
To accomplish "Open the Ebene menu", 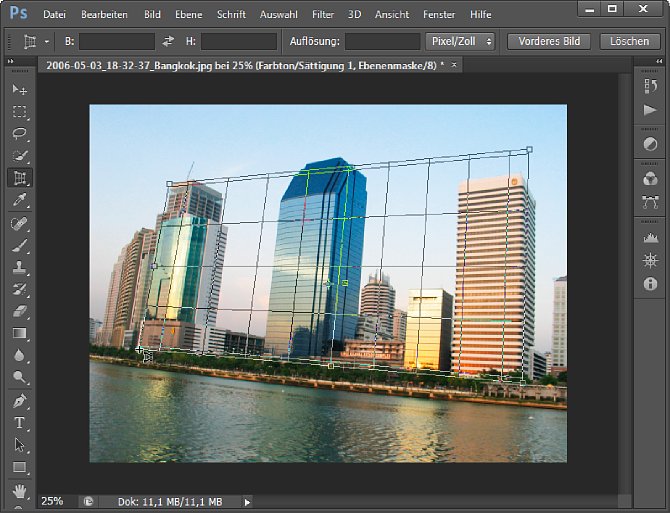I will [x=187, y=15].
